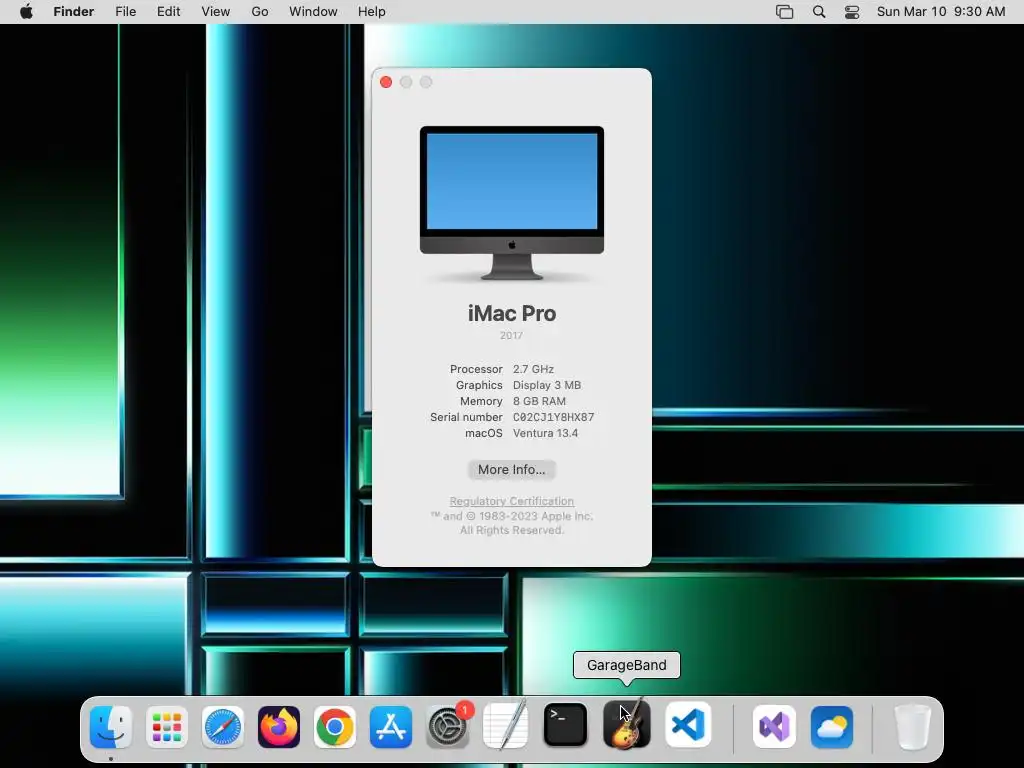Open Google Chrome from the Dock
1024x768 pixels.
tap(335, 726)
